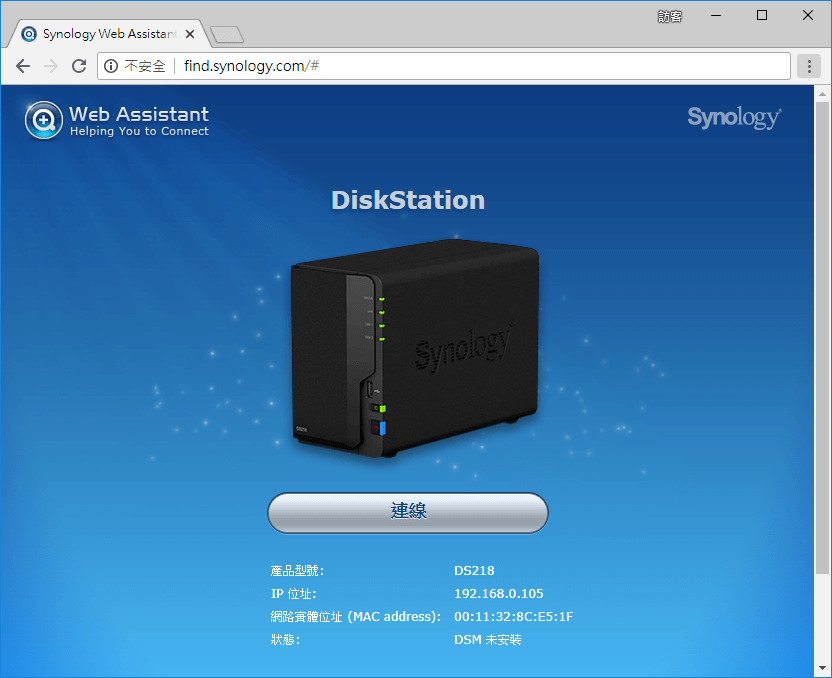Click the 訪客 guest account label
This screenshot has width=832, height=678.
670,16
